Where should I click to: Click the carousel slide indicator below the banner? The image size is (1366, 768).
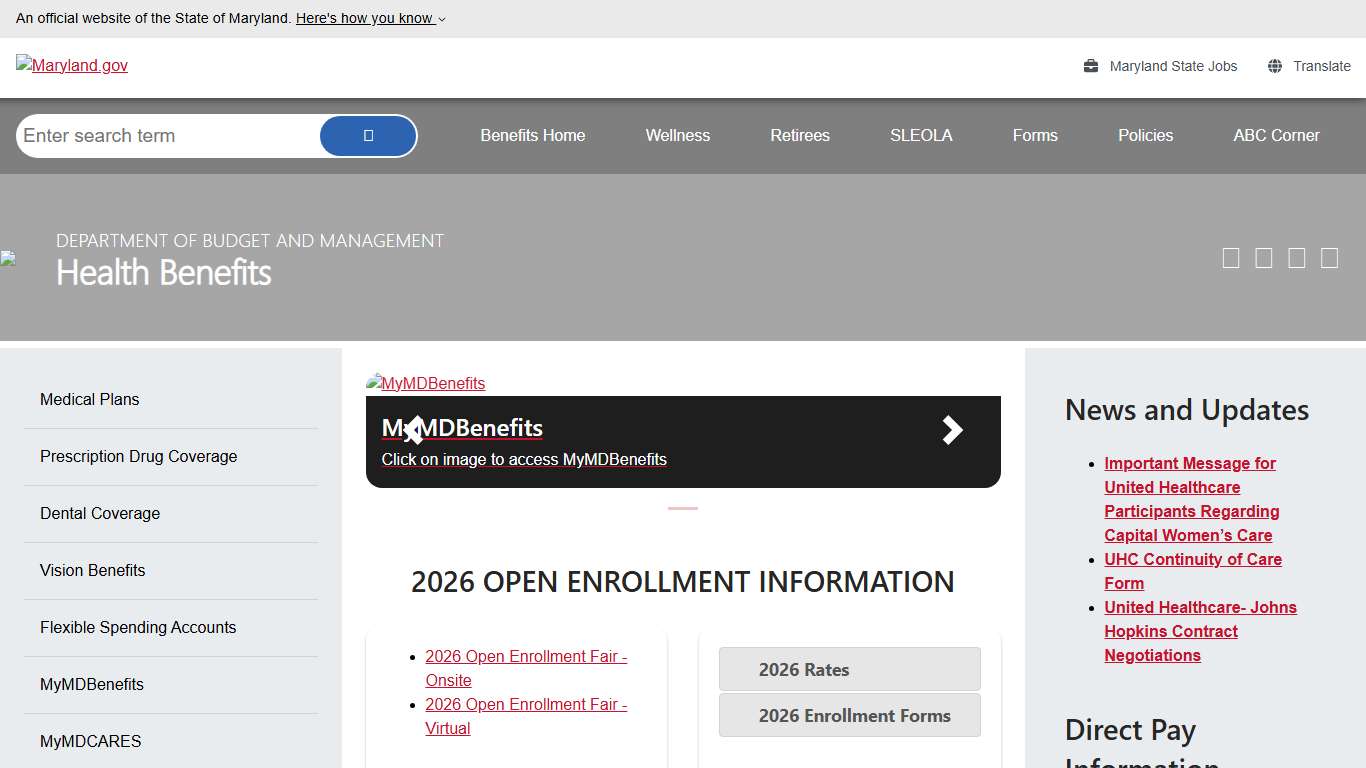[683, 509]
